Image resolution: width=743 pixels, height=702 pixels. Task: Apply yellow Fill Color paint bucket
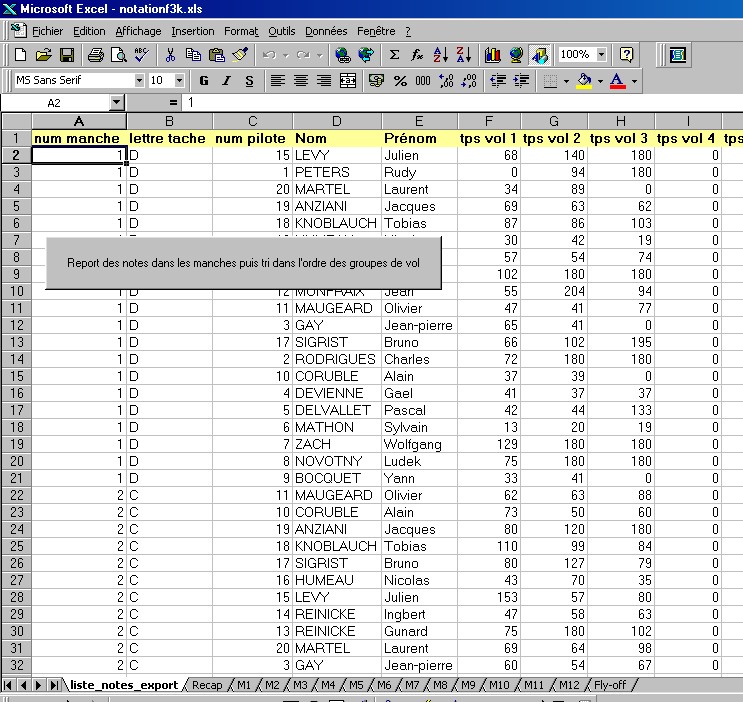pyautogui.click(x=585, y=81)
